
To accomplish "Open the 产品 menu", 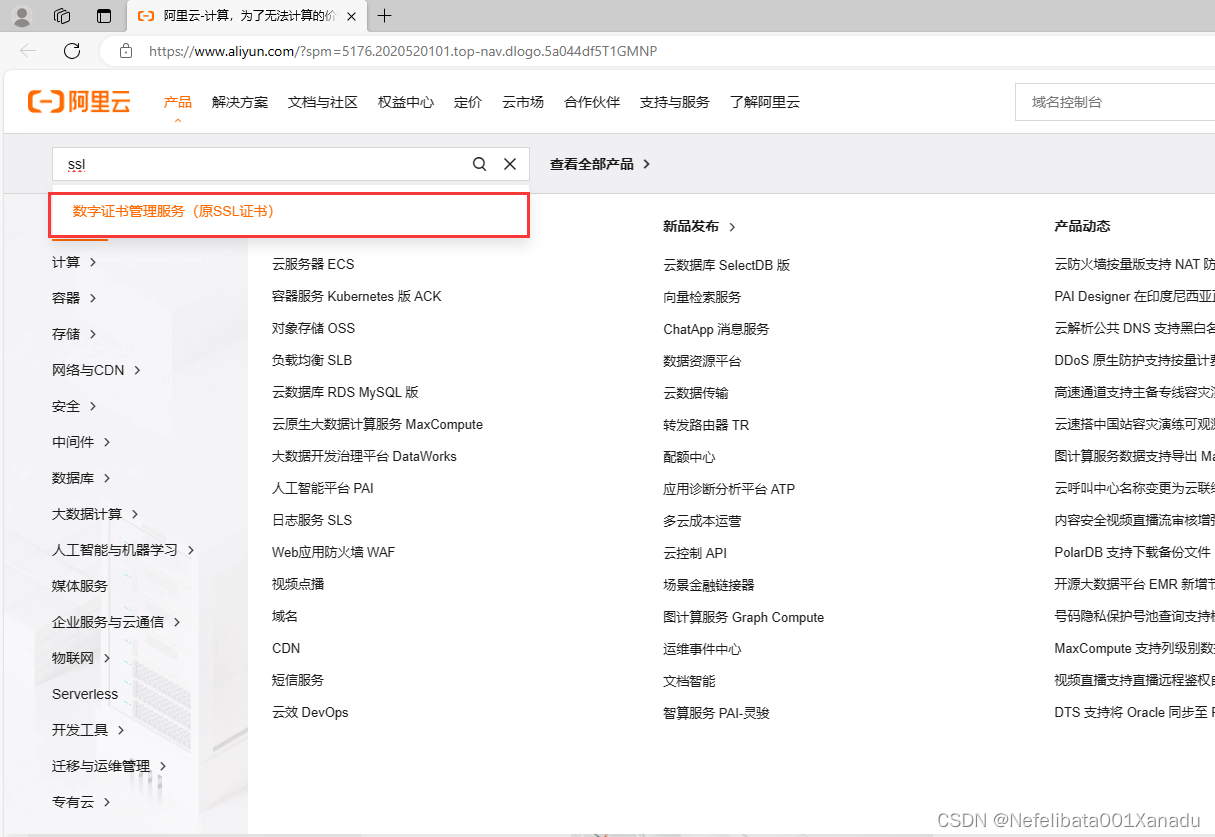I will tap(178, 102).
